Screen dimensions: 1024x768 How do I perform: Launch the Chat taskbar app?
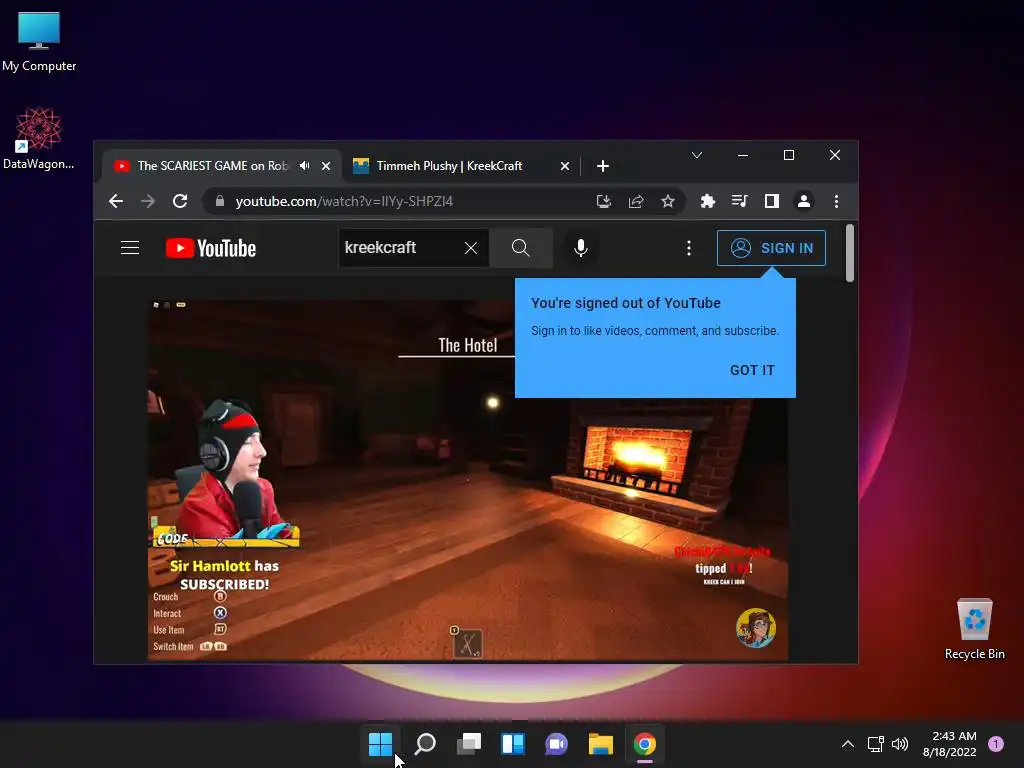point(556,744)
